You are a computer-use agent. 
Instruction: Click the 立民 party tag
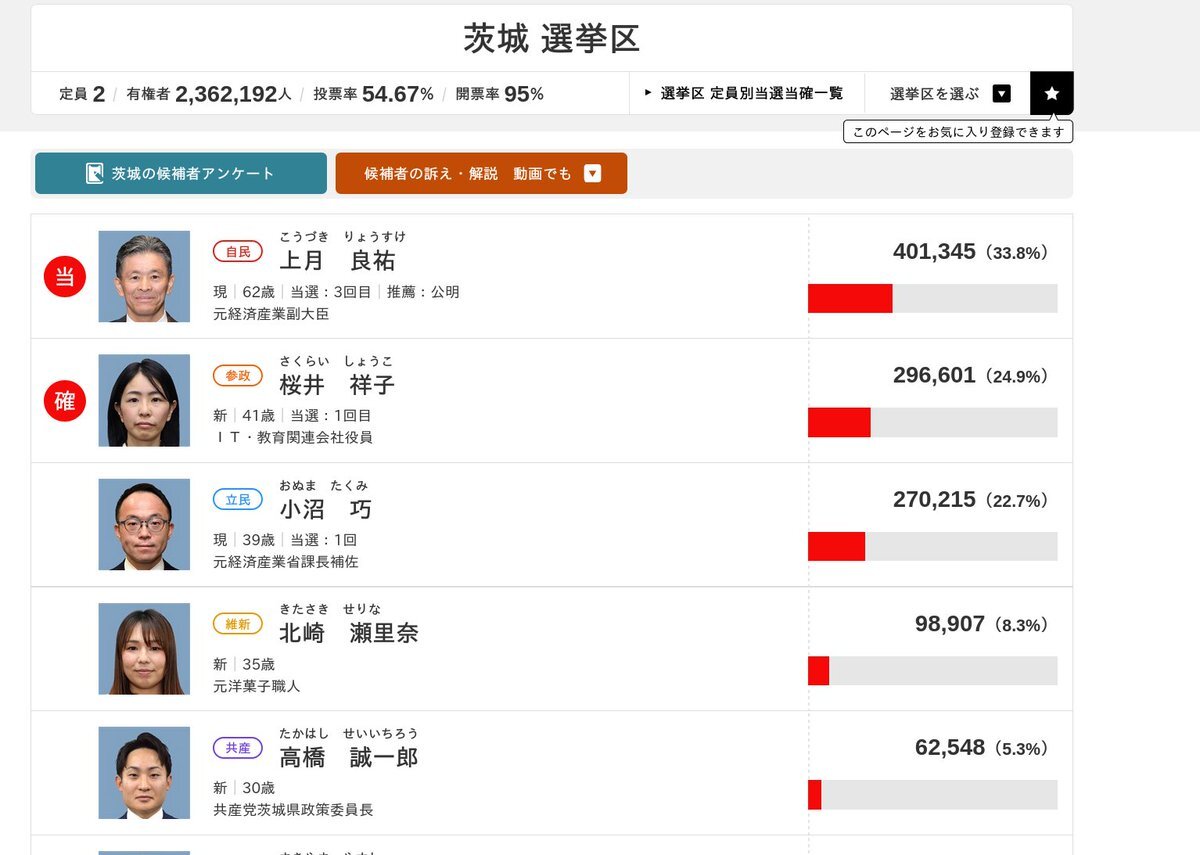click(x=238, y=500)
